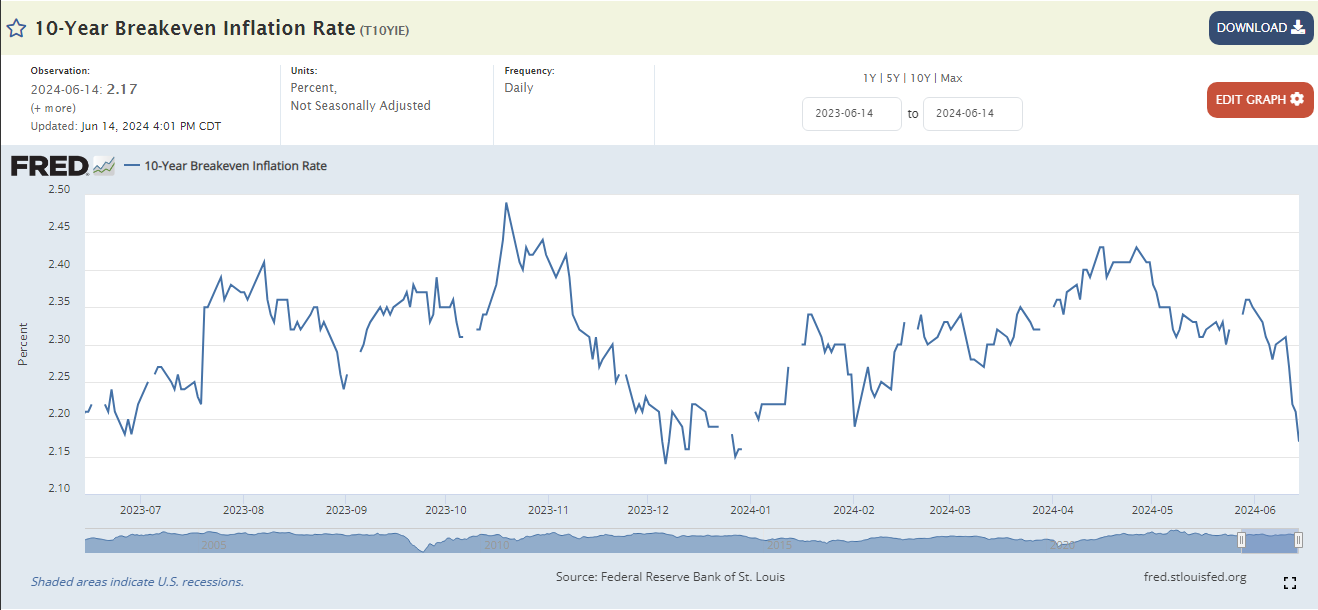Show the Max date range

(x=951, y=78)
